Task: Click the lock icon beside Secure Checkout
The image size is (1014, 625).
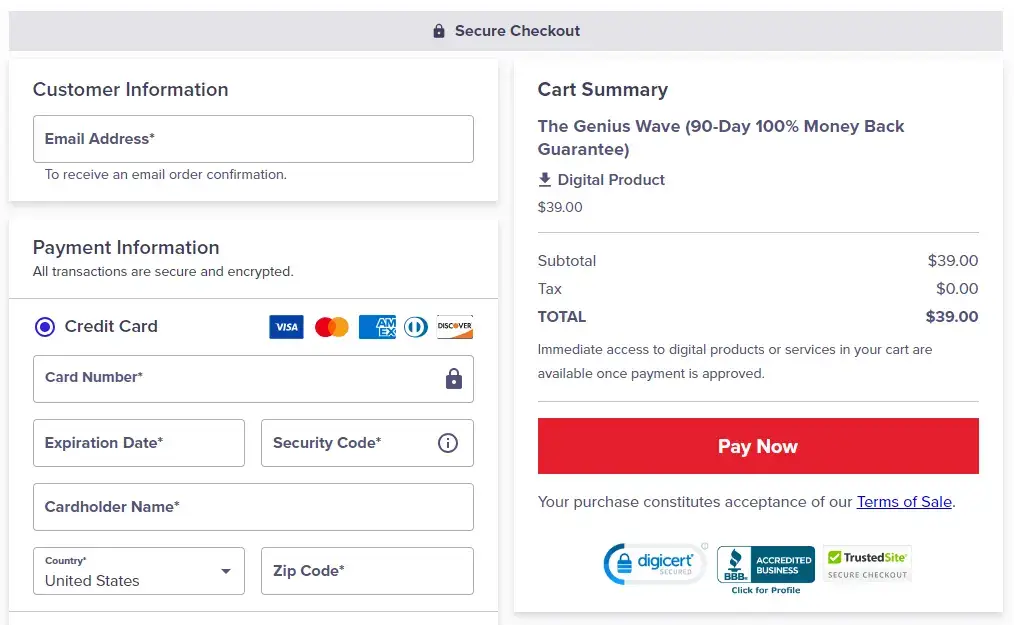Action: pos(438,30)
